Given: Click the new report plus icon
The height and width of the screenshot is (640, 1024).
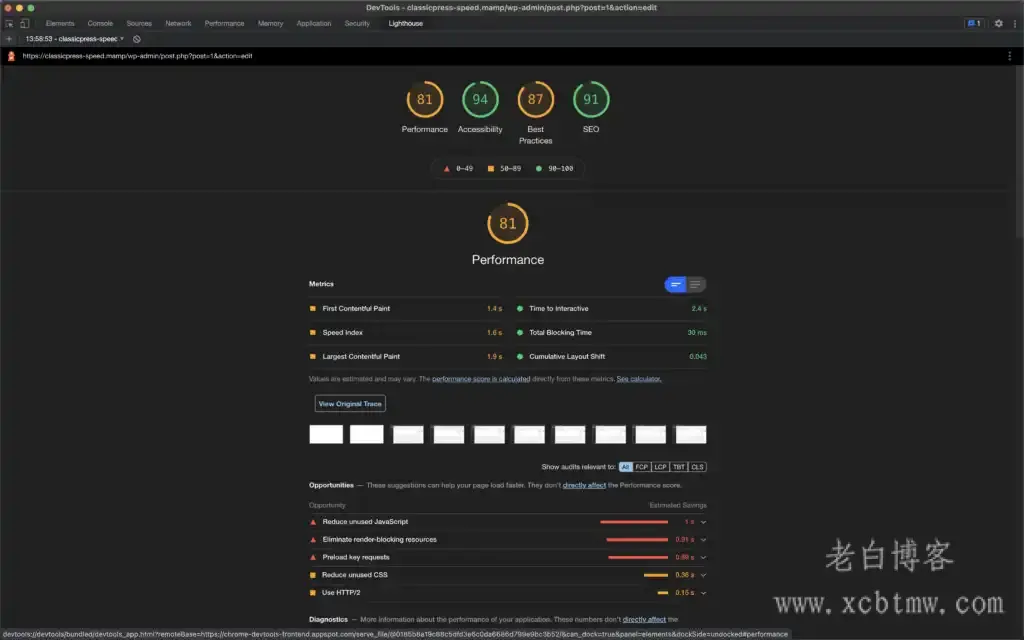Looking at the screenshot, I should coord(9,39).
